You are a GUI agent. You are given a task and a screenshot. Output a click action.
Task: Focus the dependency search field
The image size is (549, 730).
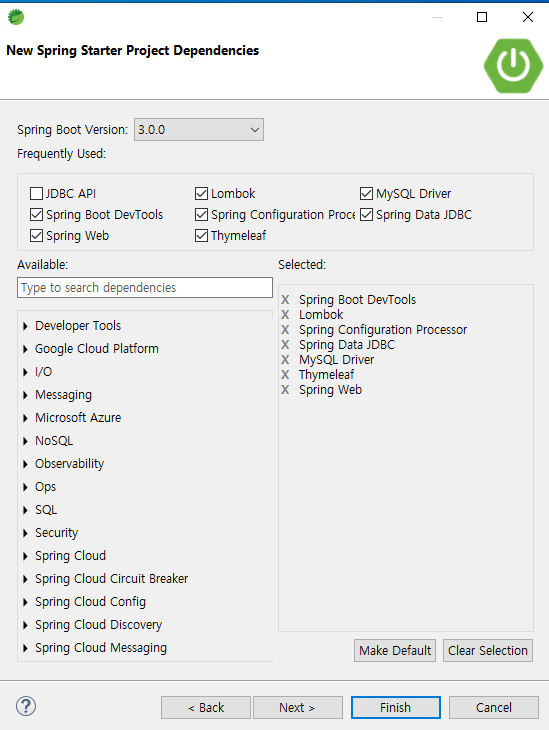tap(145, 288)
